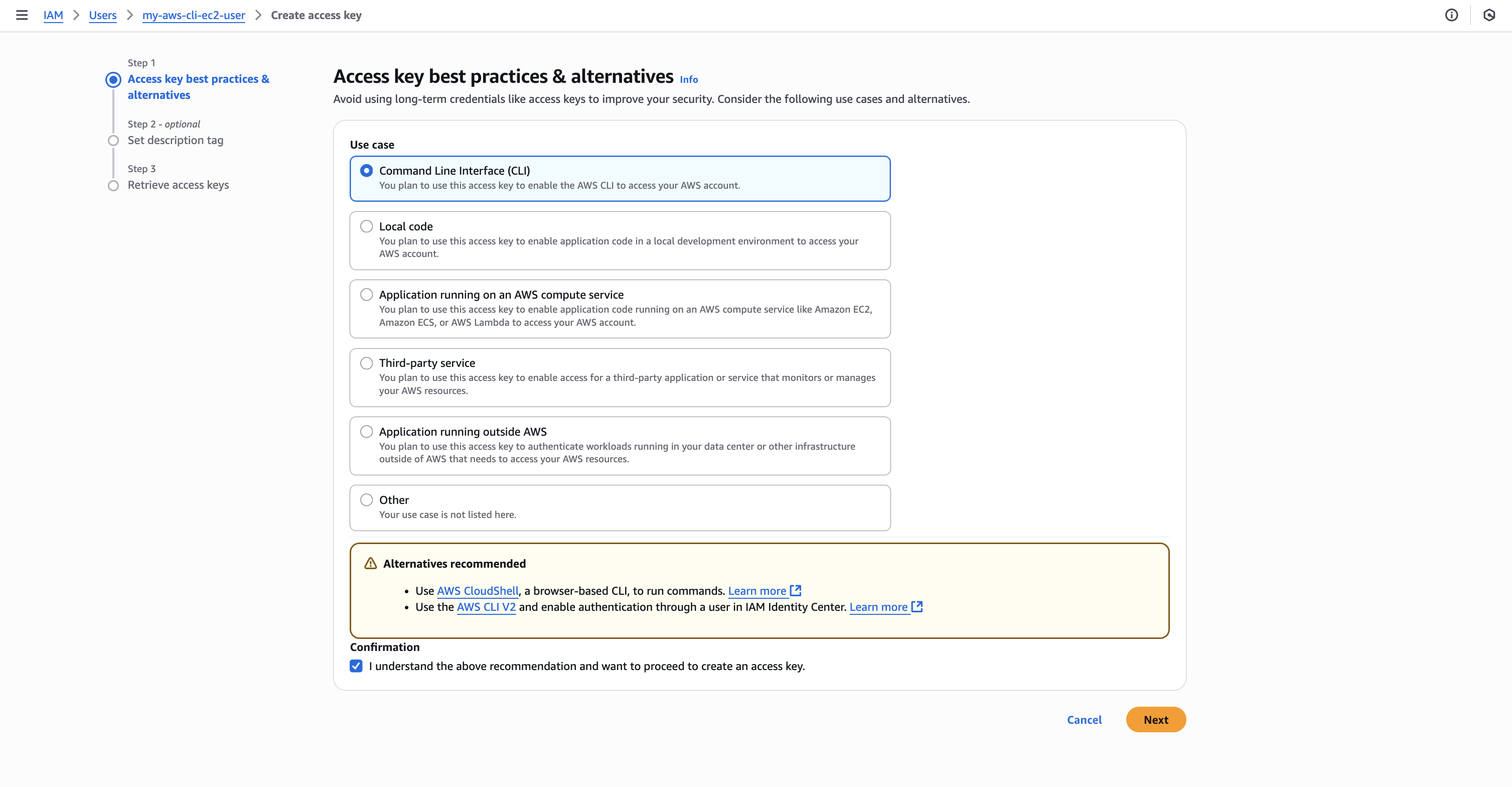Click the Confirmation heading
Screen dimensions: 1512x787
[x=385, y=647]
